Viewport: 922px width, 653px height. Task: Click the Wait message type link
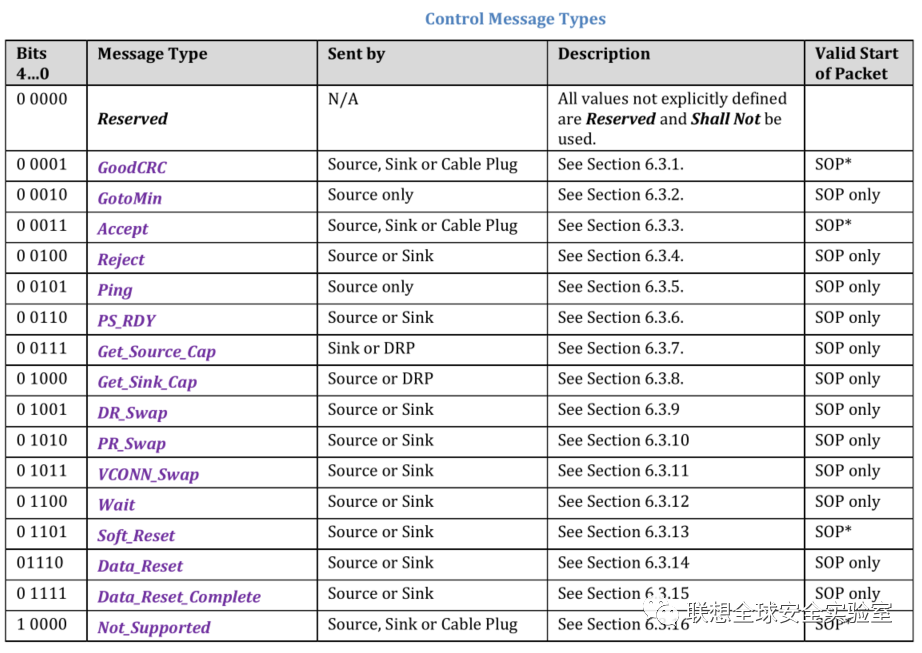coord(116,505)
